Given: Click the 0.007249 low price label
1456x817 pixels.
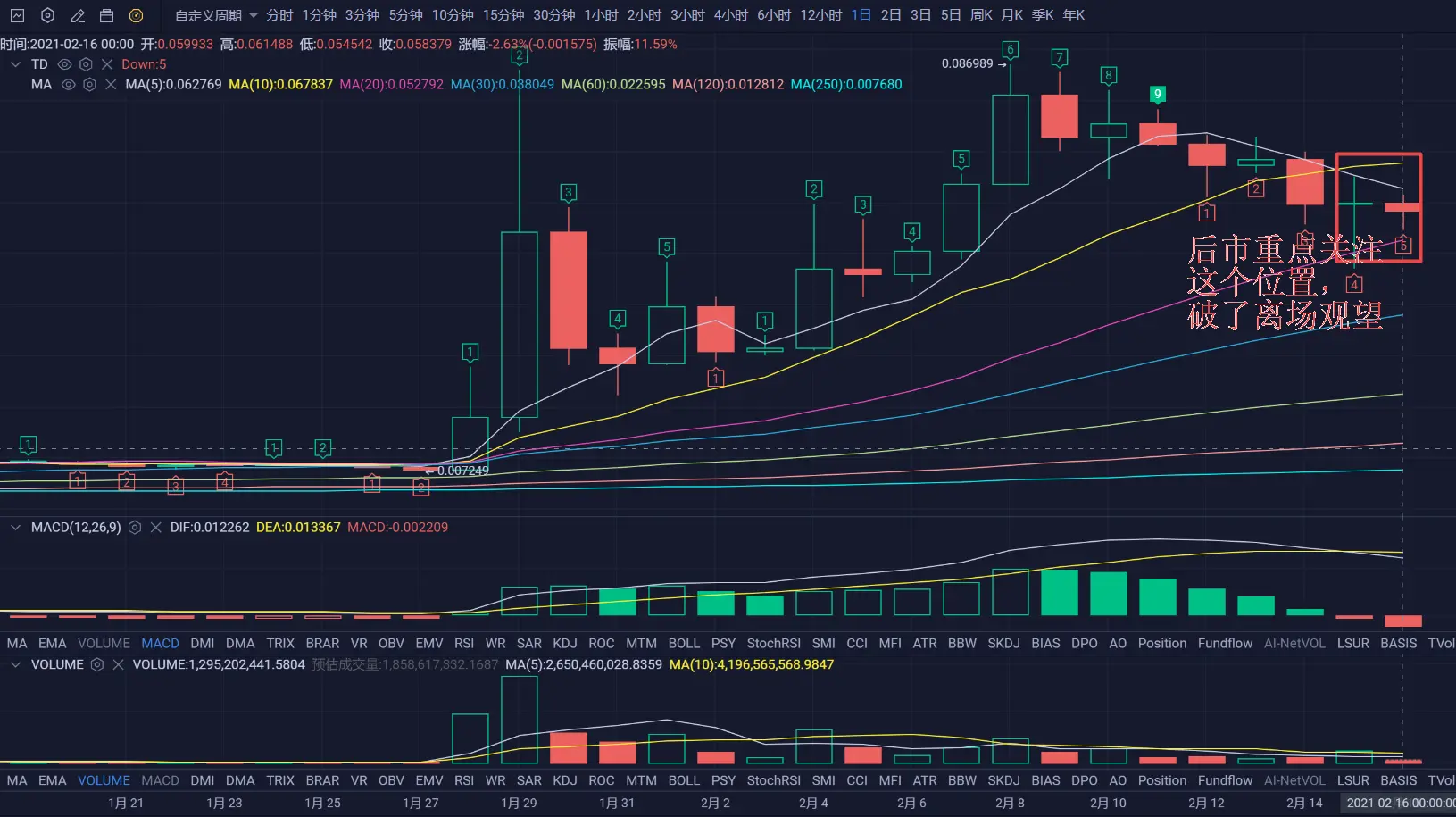Looking at the screenshot, I should [462, 471].
